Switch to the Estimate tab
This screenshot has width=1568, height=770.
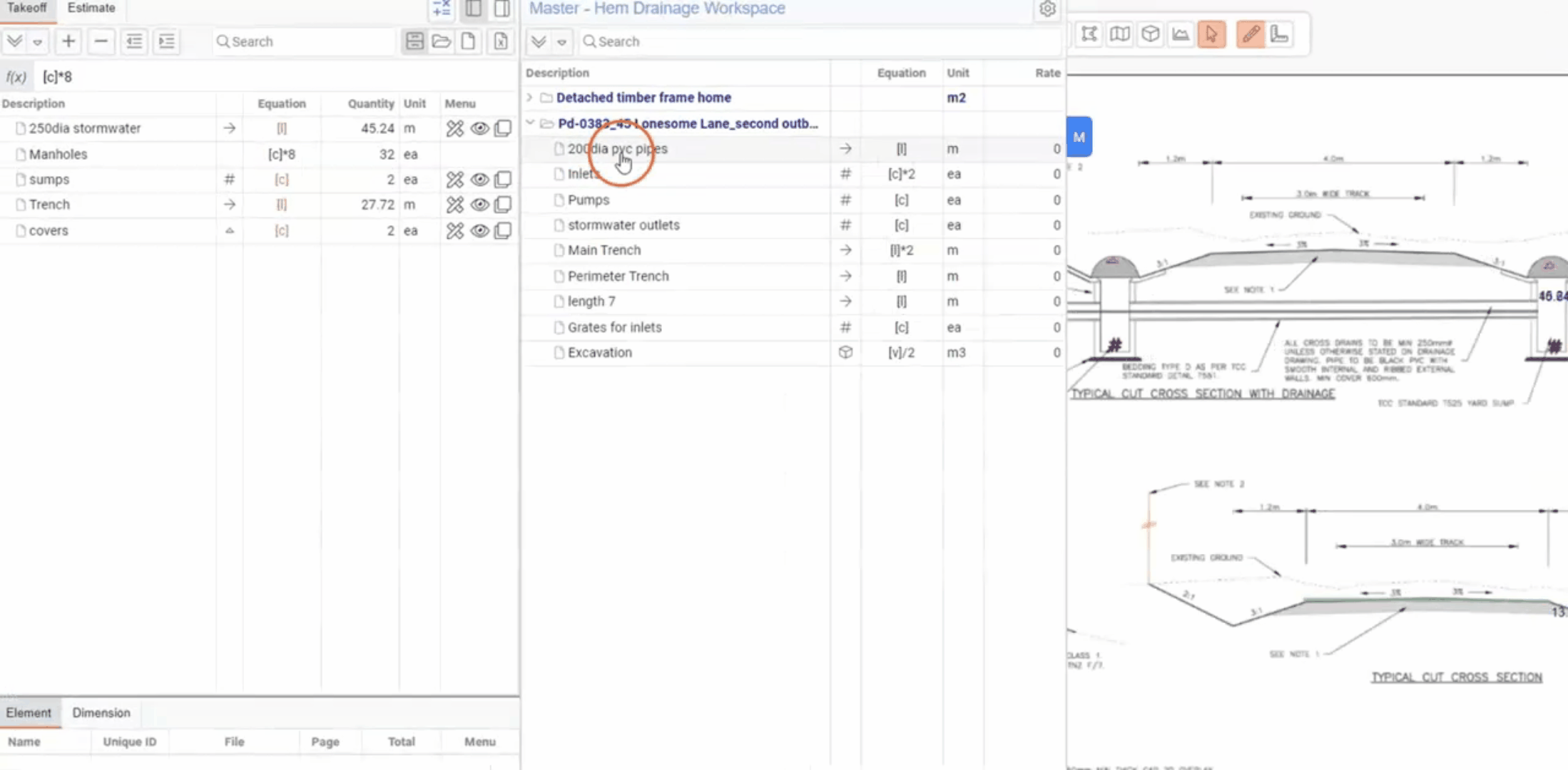(91, 8)
